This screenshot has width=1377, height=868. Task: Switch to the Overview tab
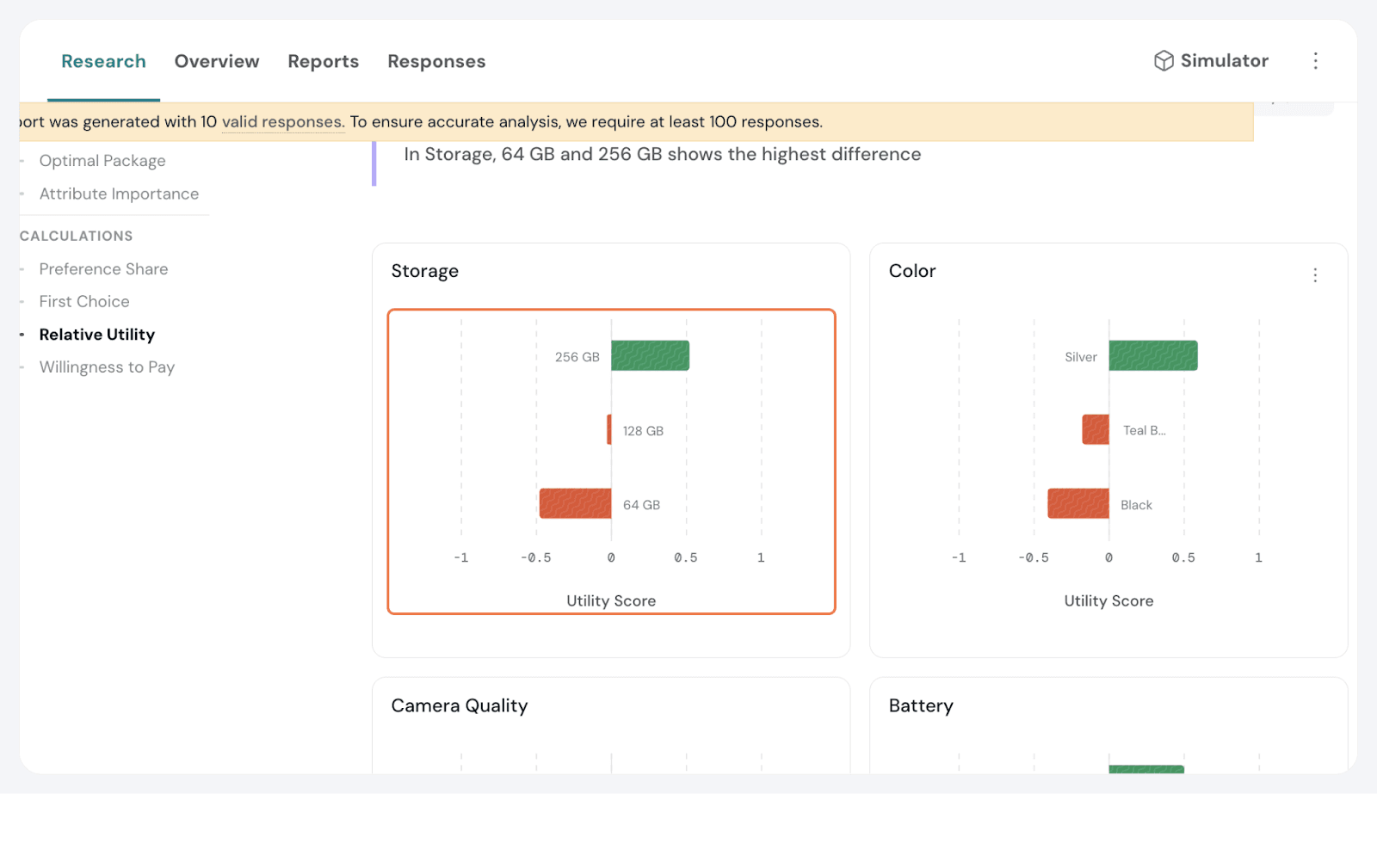click(x=217, y=62)
